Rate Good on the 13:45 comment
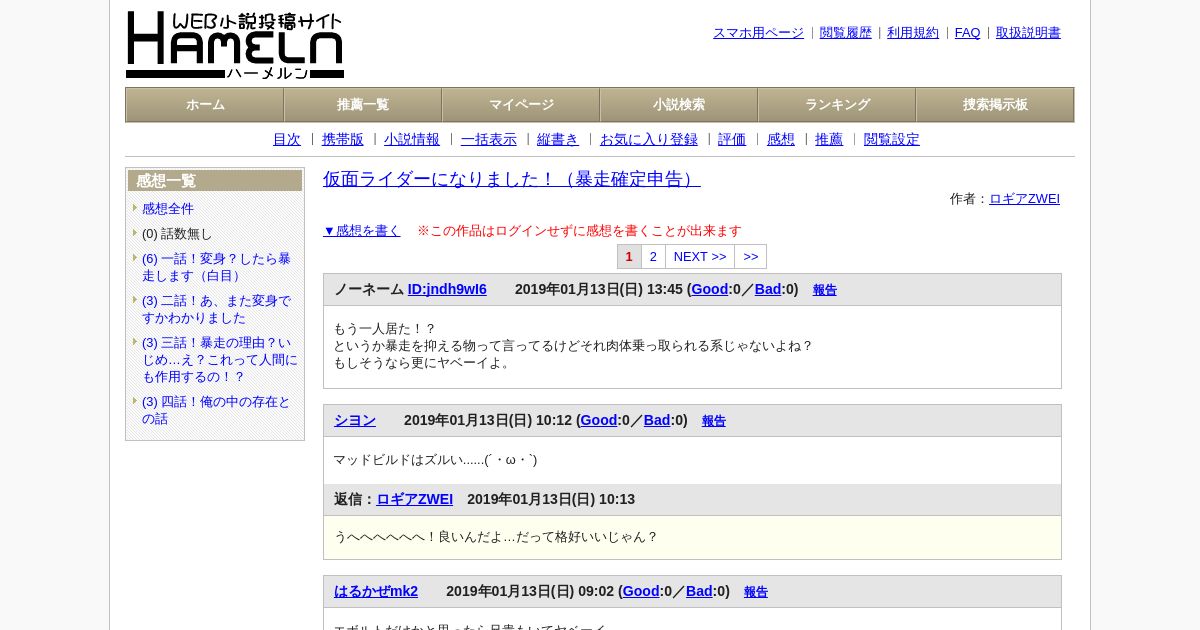The image size is (1200, 630). [710, 290]
